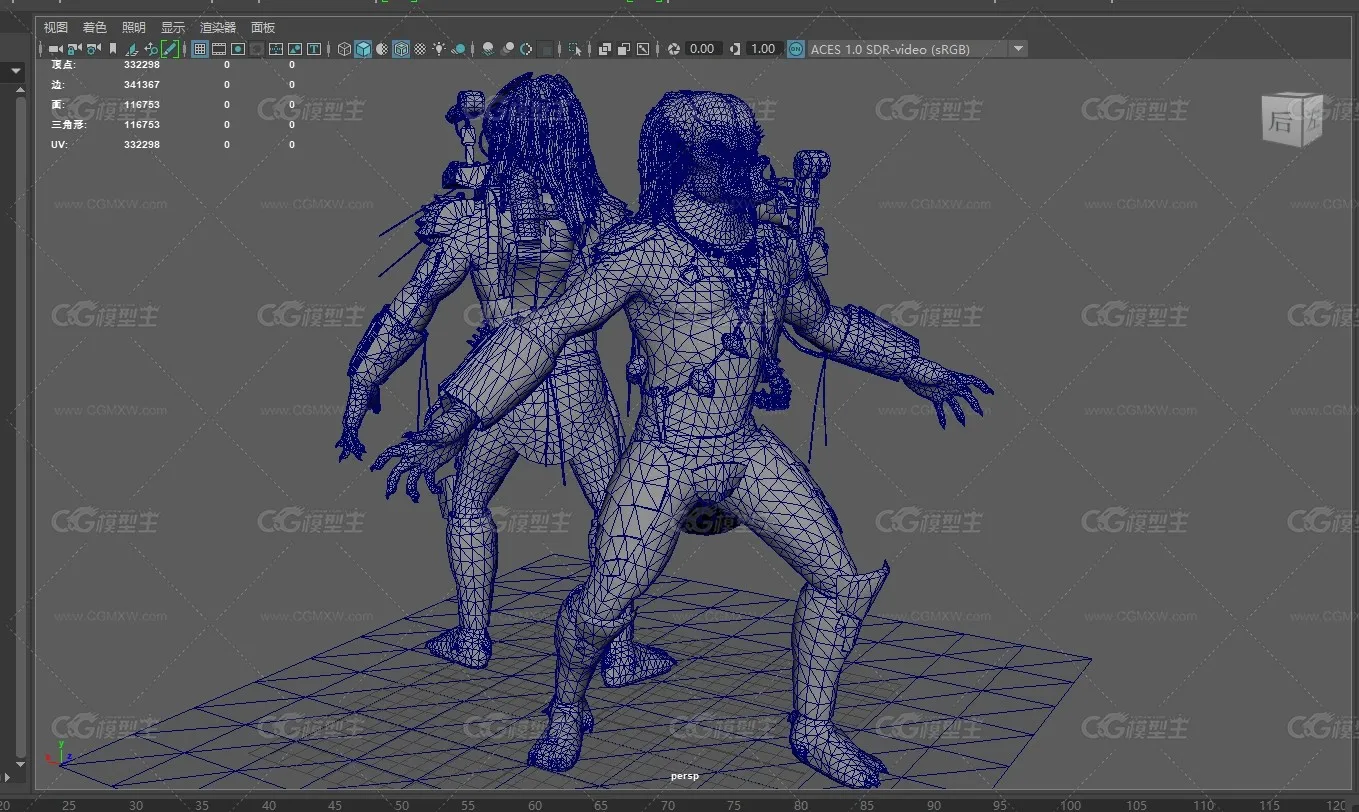Image resolution: width=1359 pixels, height=812 pixels.
Task: Click the Bookmarks icon in panel toolbar
Action: (x=113, y=49)
